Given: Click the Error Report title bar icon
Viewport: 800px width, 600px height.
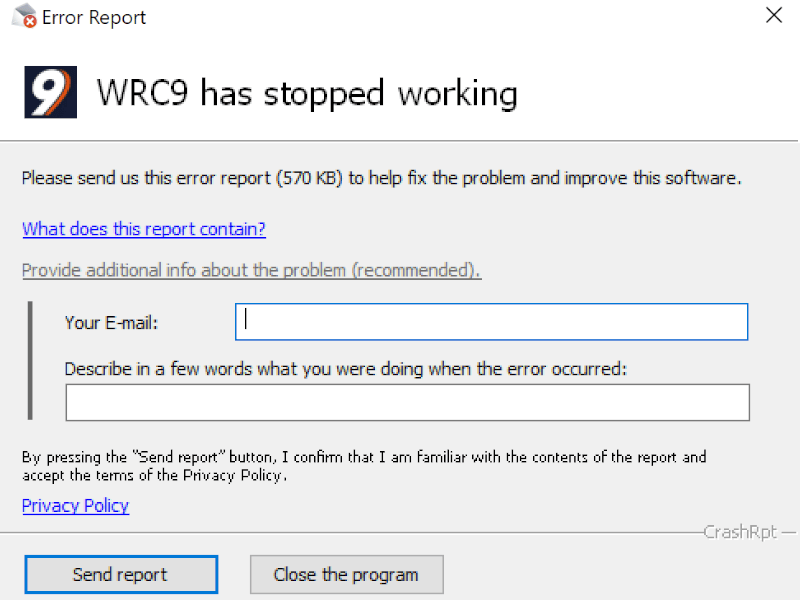Looking at the screenshot, I should [x=24, y=17].
